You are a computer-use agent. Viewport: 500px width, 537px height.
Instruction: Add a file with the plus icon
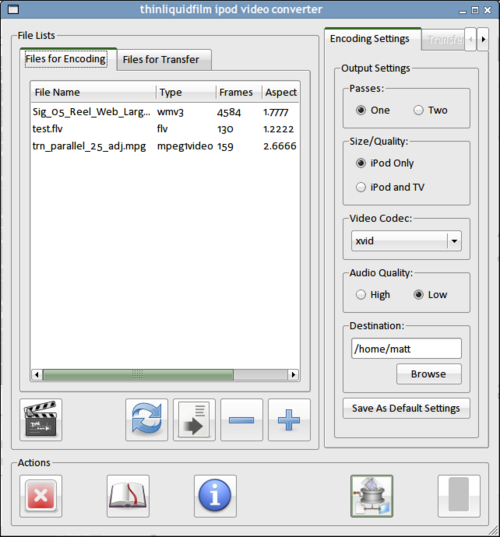point(289,420)
